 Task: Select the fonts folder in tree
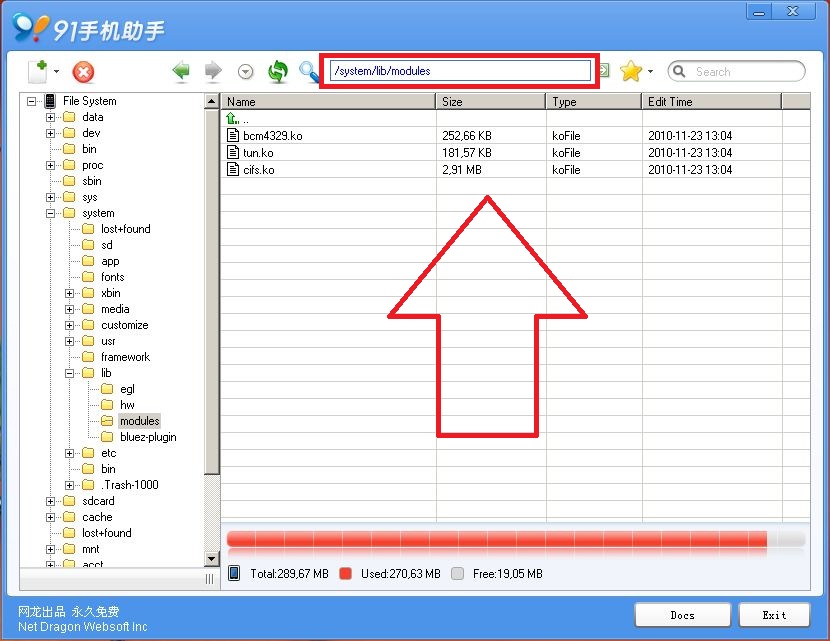113,277
